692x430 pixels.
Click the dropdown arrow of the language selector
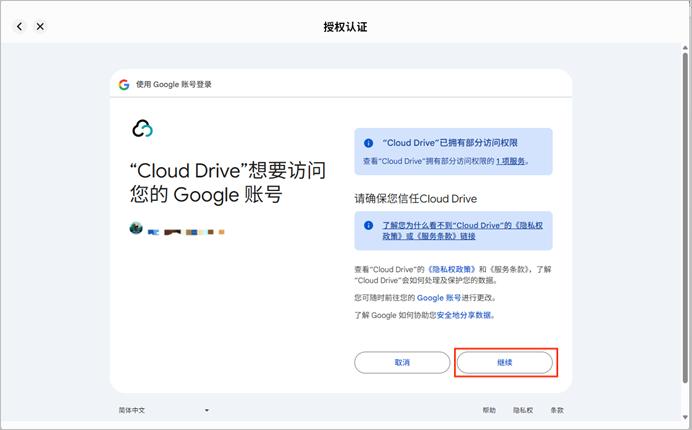tap(207, 410)
